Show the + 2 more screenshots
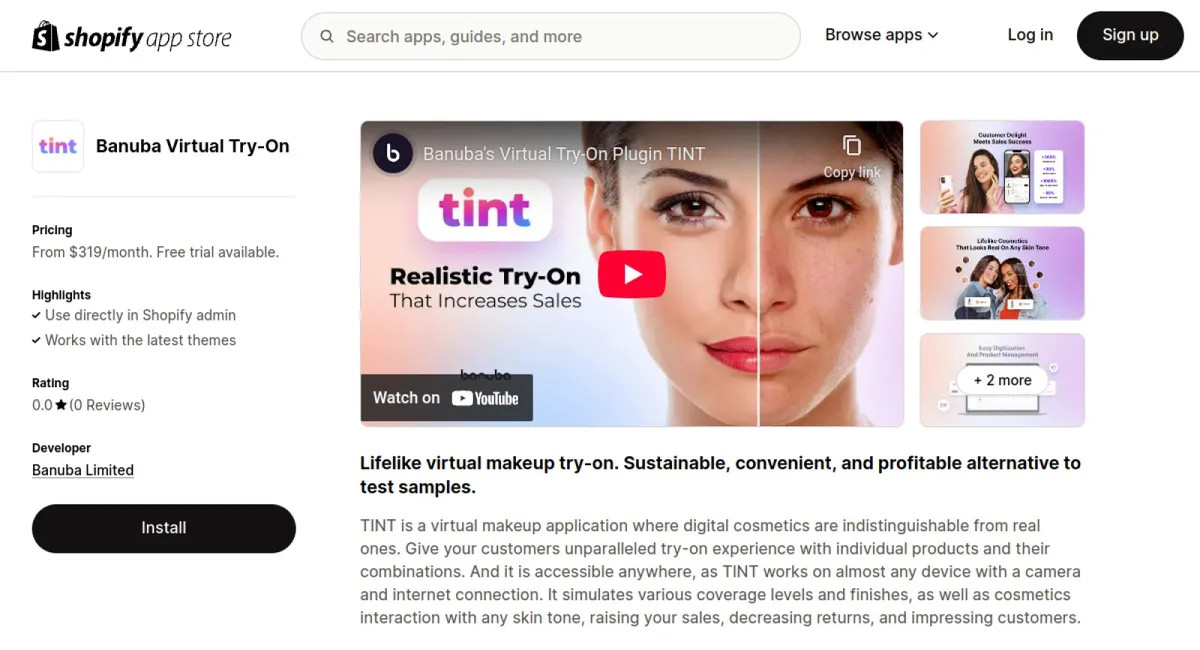 coord(1002,380)
